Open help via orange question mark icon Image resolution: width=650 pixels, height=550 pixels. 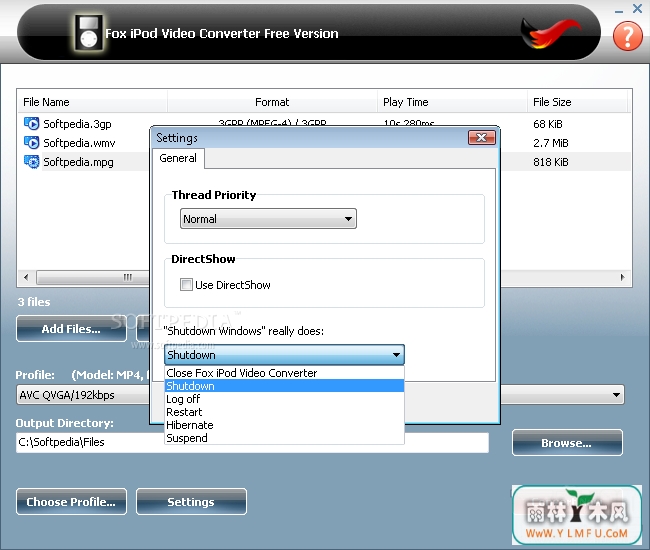point(628,36)
